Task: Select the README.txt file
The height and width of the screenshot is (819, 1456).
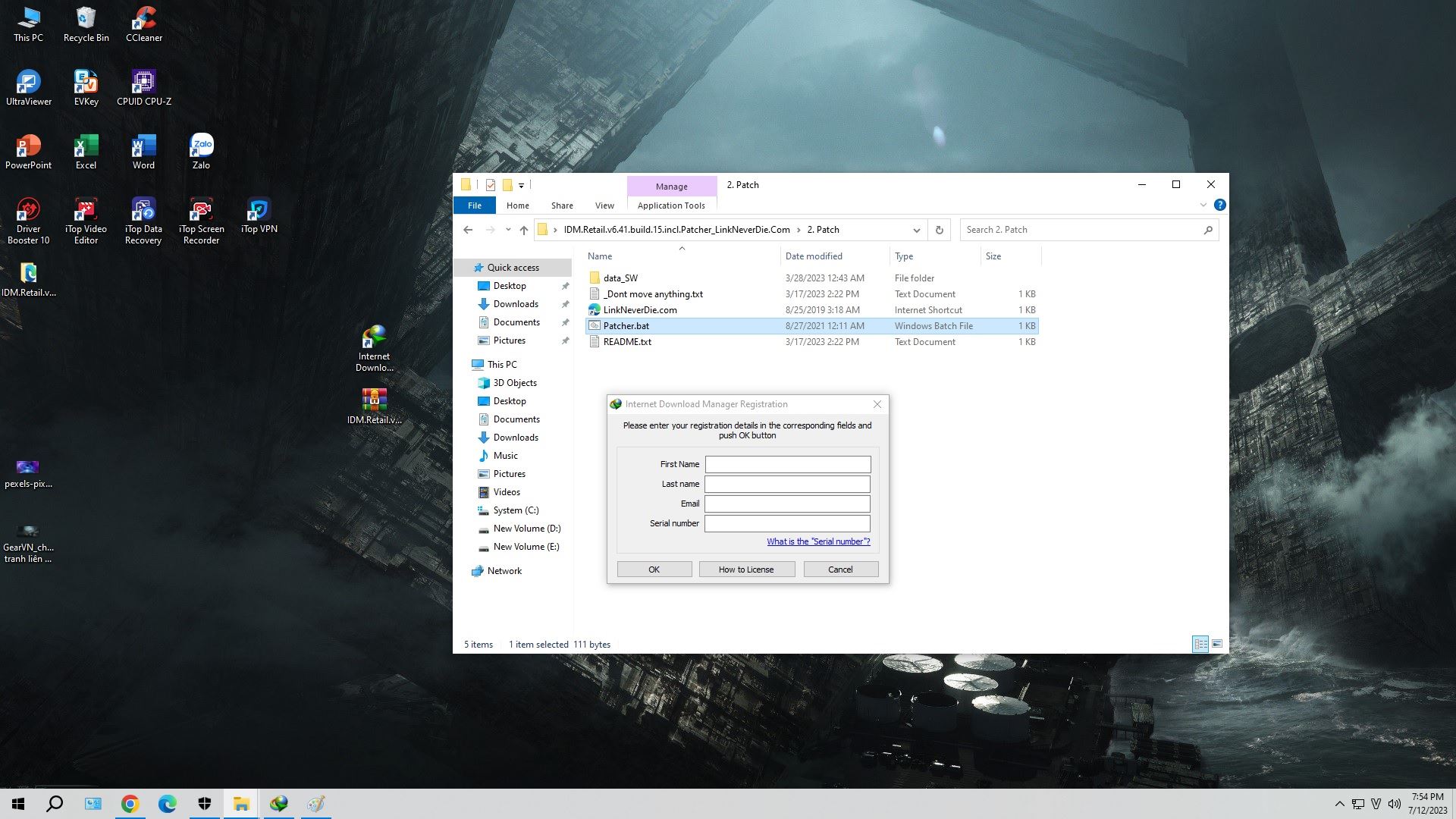Action: (x=812, y=342)
